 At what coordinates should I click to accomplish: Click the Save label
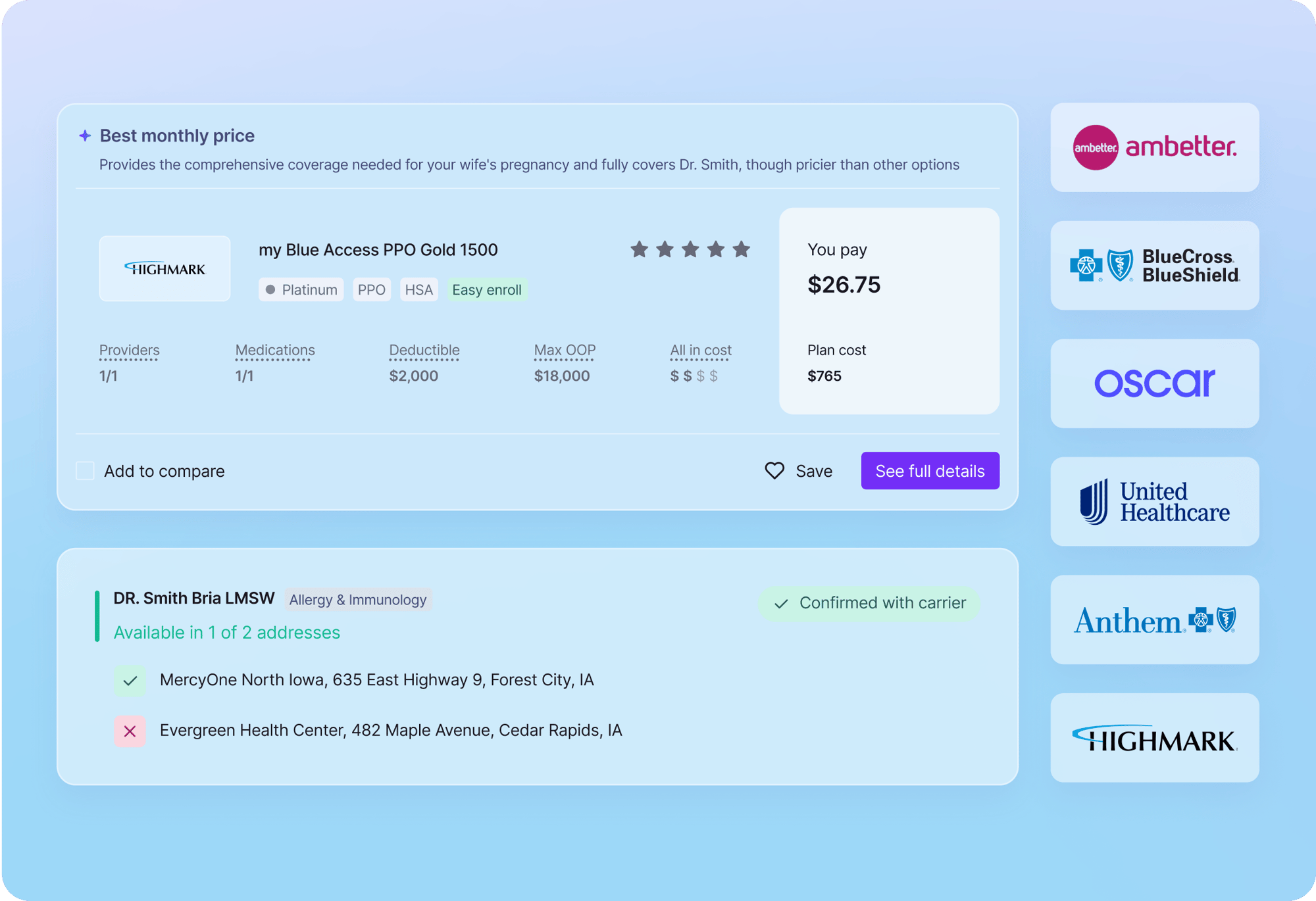coord(814,472)
